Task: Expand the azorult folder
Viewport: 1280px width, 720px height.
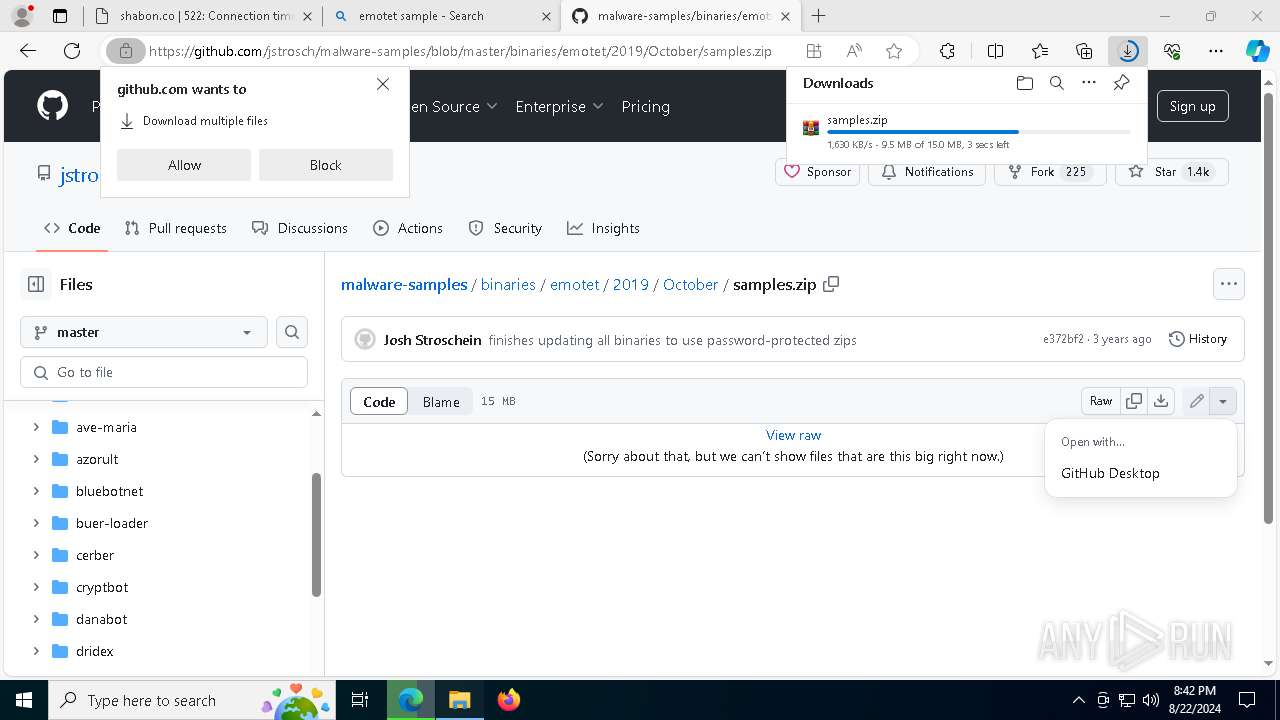Action: [x=36, y=459]
